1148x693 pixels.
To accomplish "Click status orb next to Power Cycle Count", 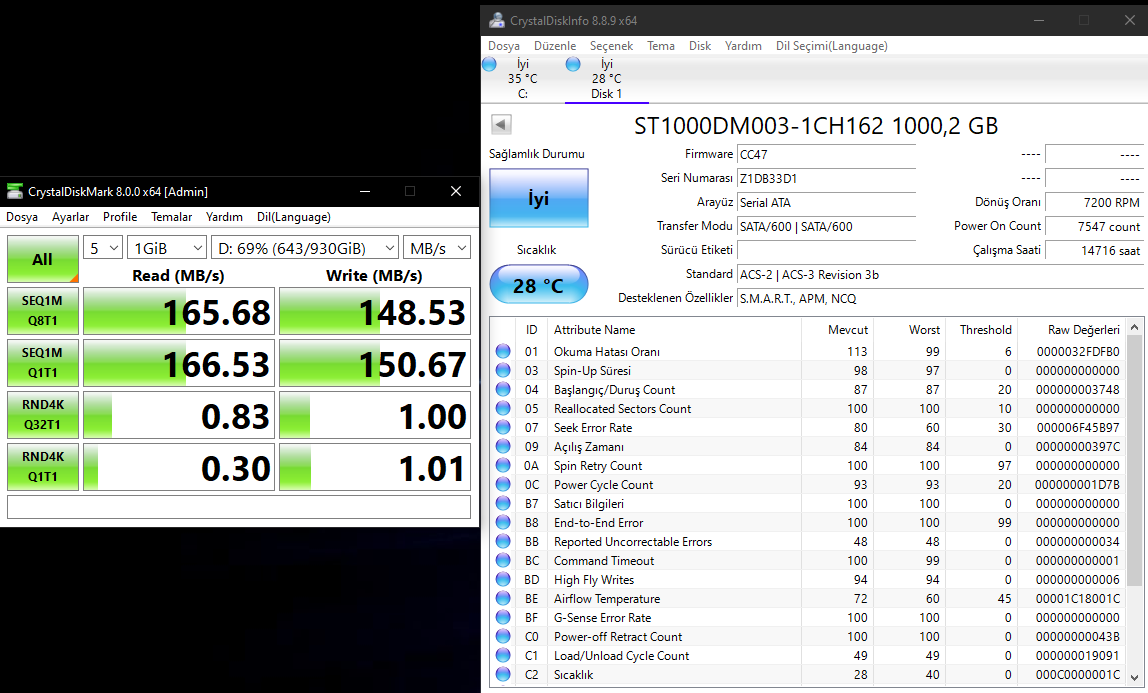I will (x=502, y=485).
